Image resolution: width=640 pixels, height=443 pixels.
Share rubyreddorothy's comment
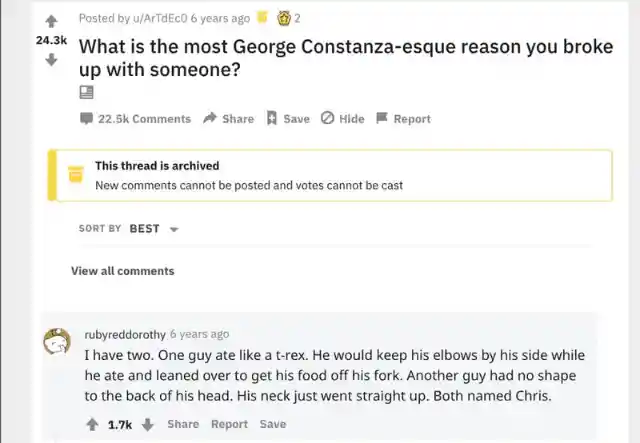point(183,424)
